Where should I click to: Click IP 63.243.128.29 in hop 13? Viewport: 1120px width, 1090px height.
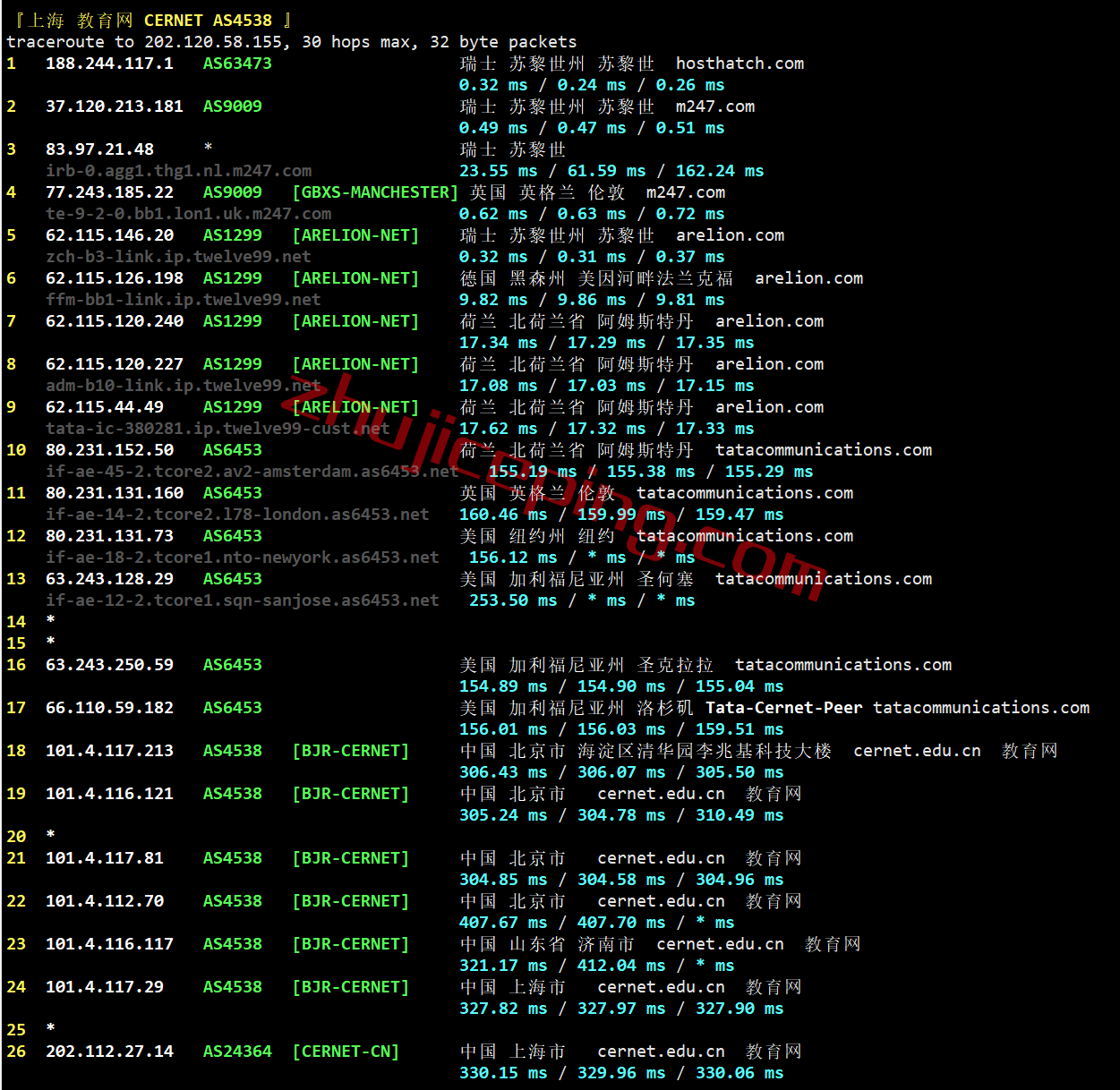tap(109, 579)
